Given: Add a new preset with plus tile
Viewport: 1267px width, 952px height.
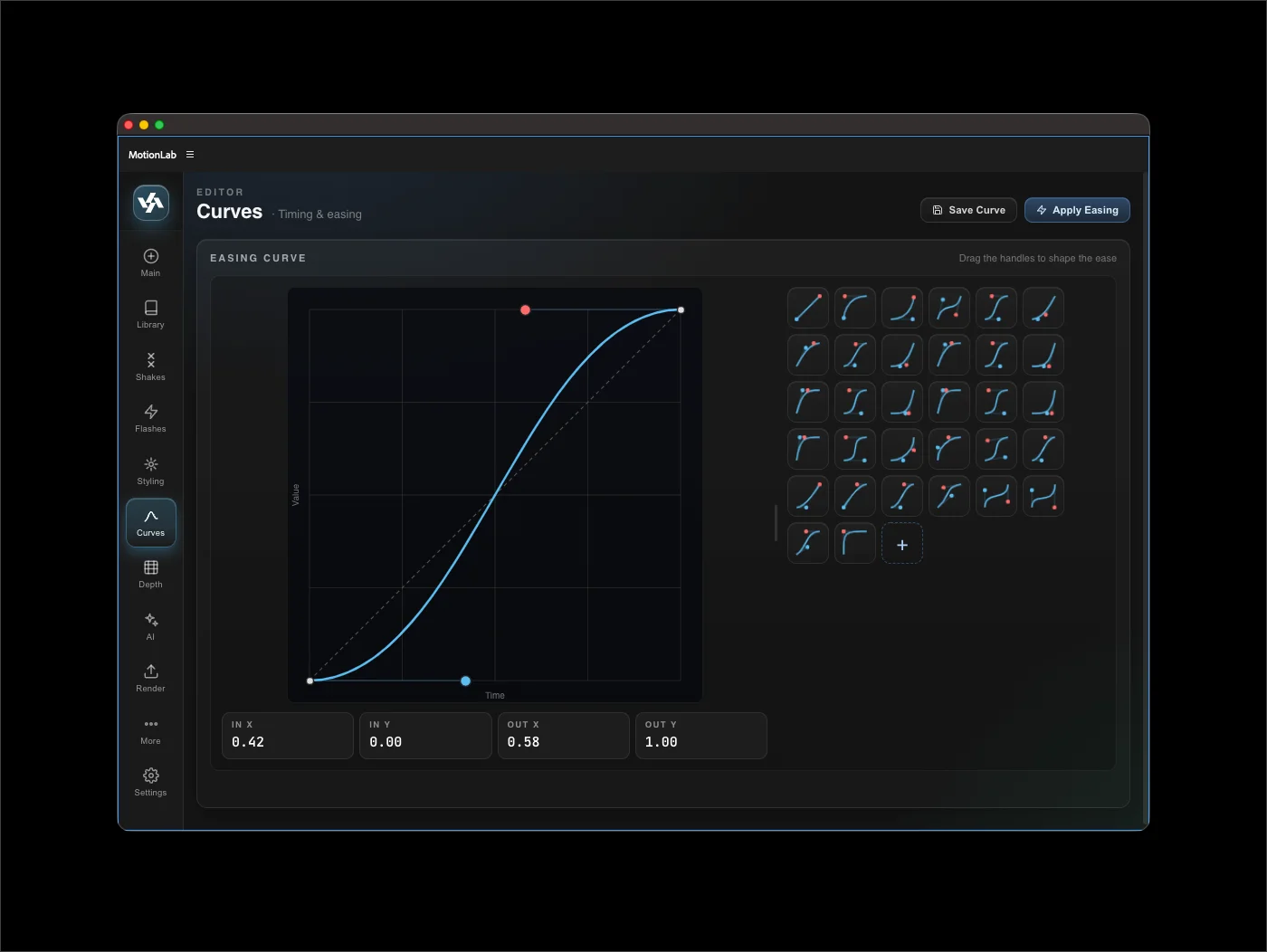Looking at the screenshot, I should pyautogui.click(x=902, y=544).
